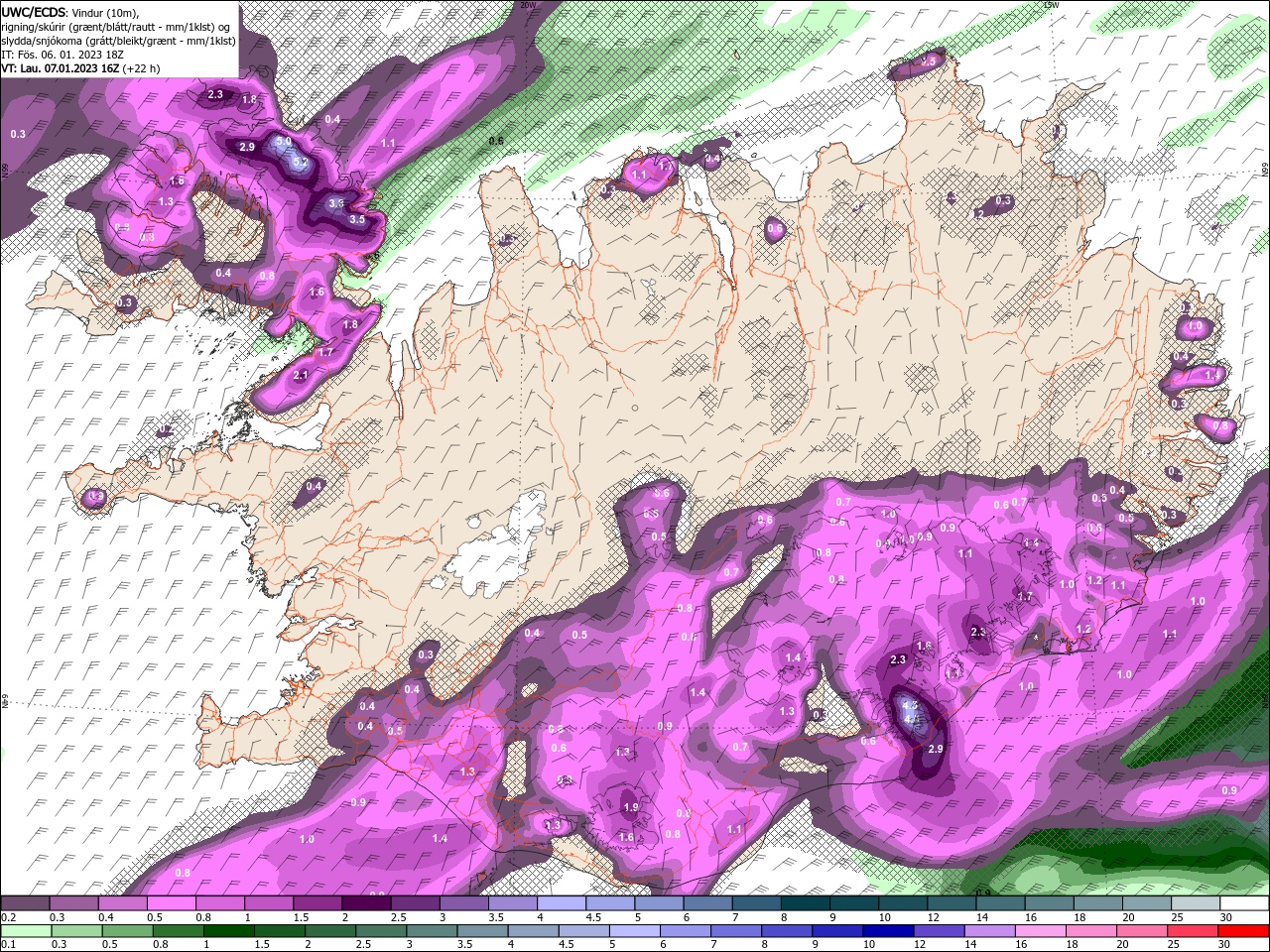Image resolution: width=1270 pixels, height=952 pixels.
Task: Click the lavender swatch labeled 4.5 in top legend
Action: tap(609, 903)
